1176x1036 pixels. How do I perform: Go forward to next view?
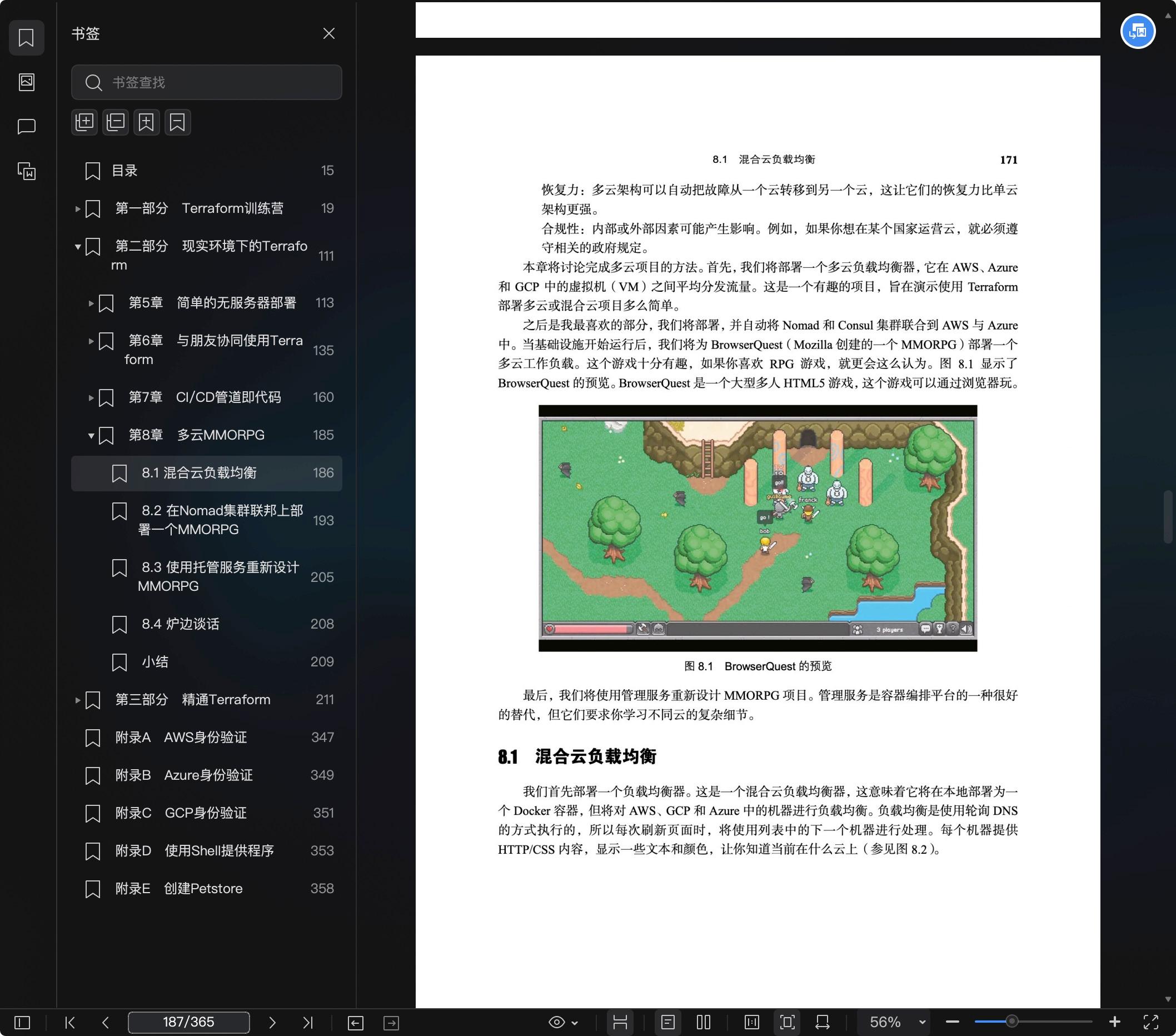[391, 1023]
